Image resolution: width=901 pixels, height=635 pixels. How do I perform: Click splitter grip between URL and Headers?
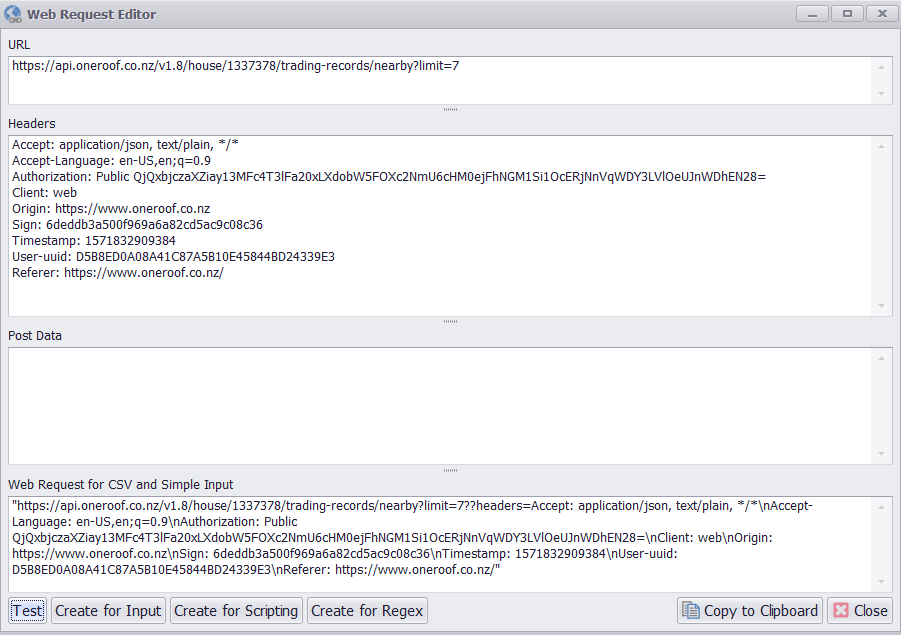coord(450,109)
